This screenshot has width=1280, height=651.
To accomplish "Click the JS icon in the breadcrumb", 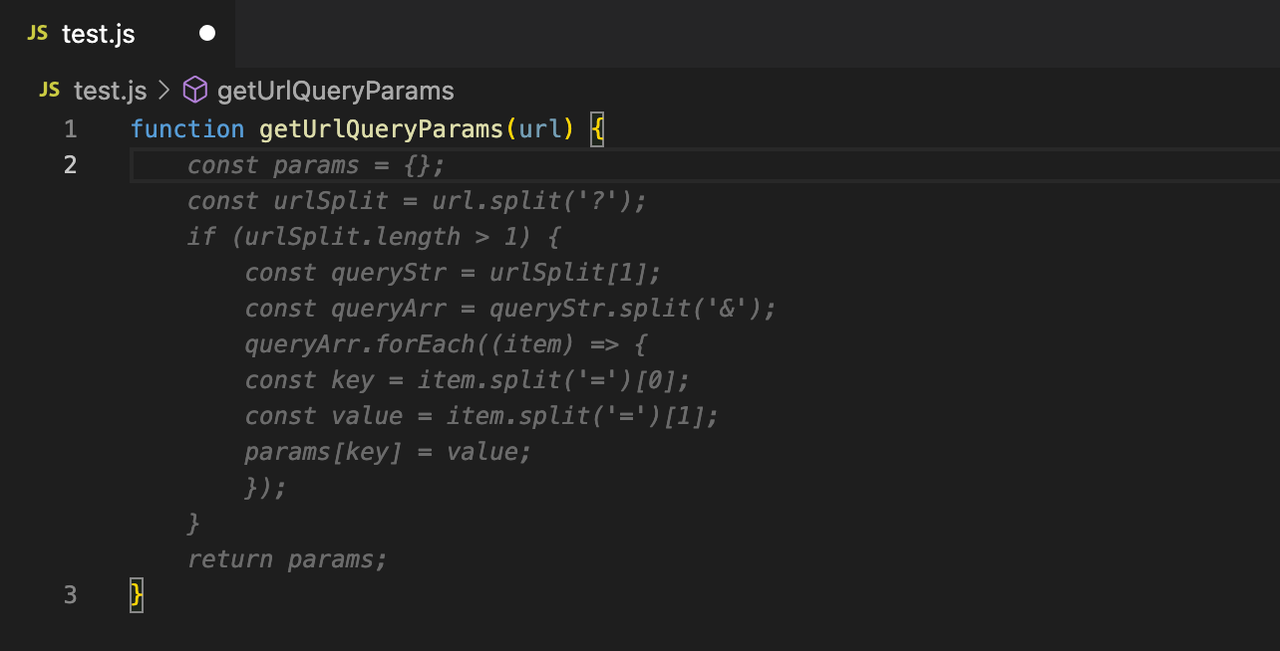I will point(49,90).
